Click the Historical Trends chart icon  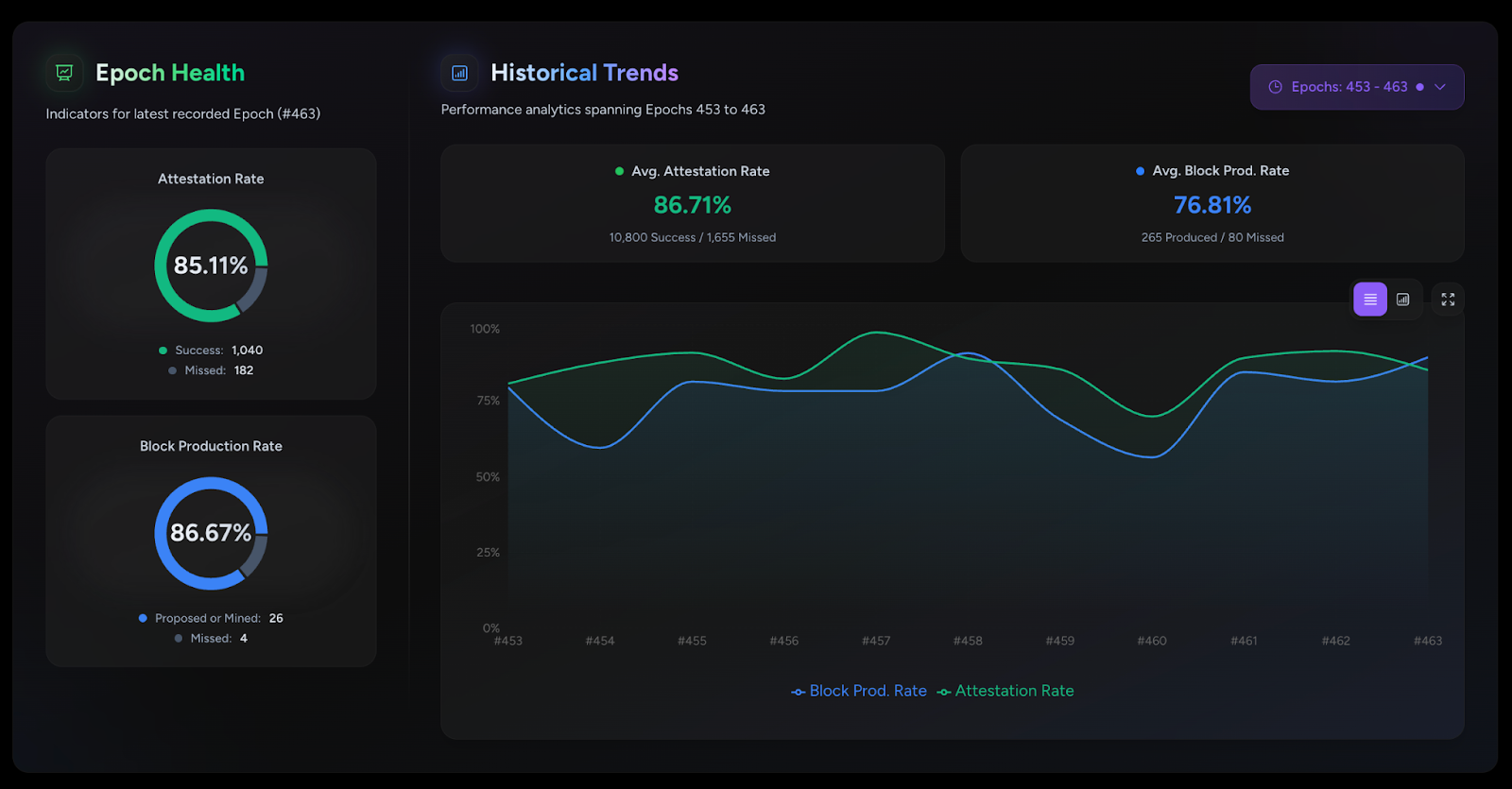[459, 73]
